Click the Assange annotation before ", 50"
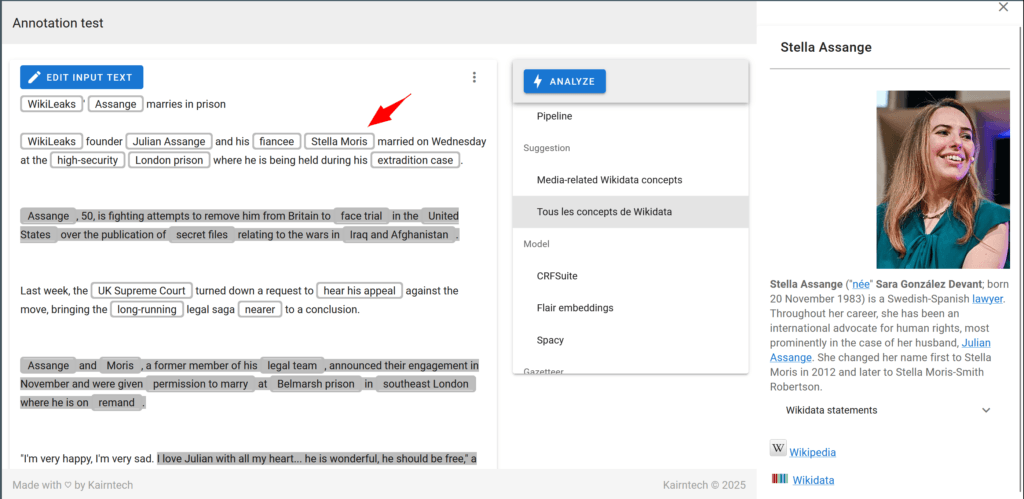The image size is (1024, 499). (48, 216)
